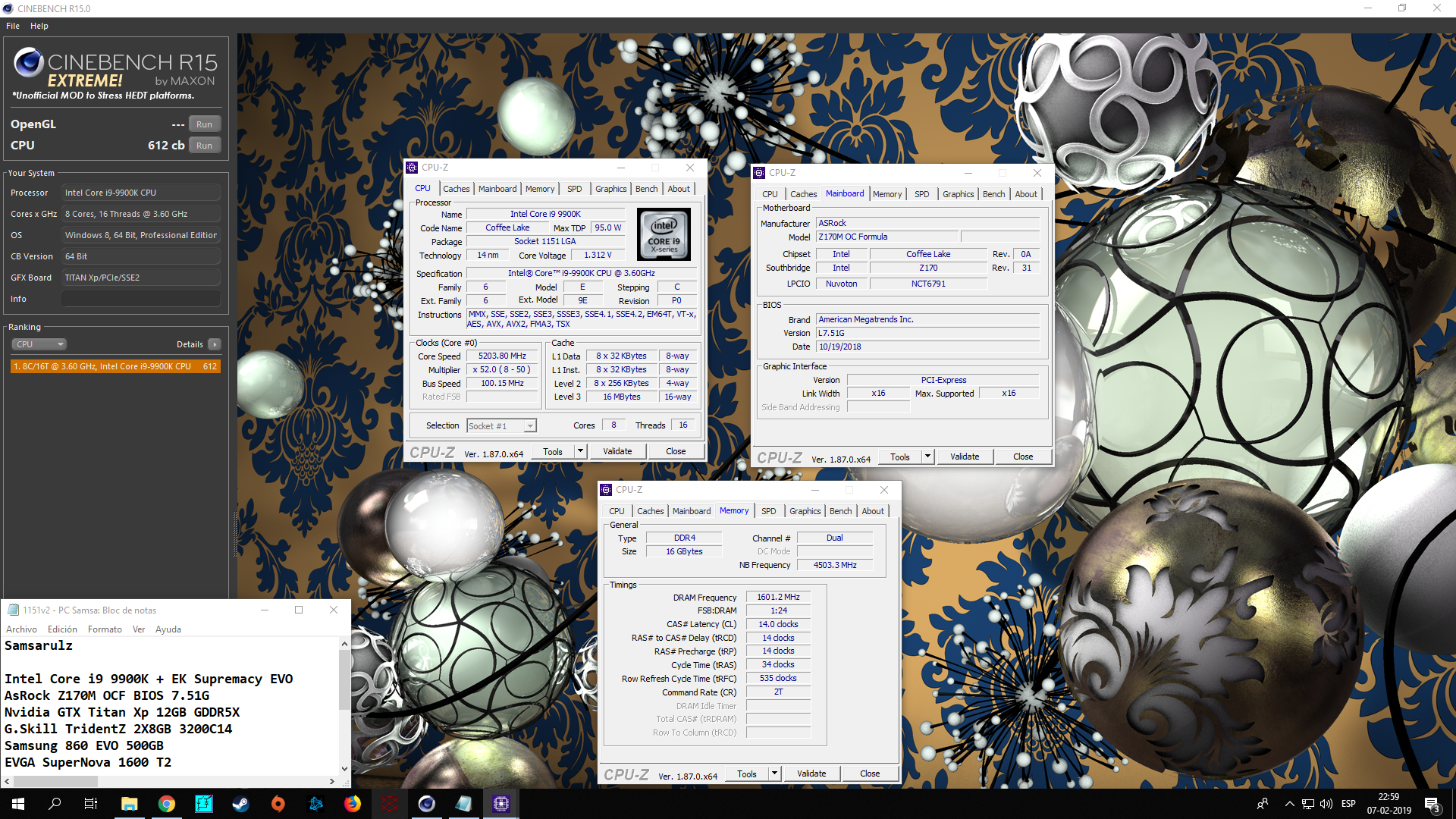Click Notepad horizontal scrollbar right arrow

point(331,781)
